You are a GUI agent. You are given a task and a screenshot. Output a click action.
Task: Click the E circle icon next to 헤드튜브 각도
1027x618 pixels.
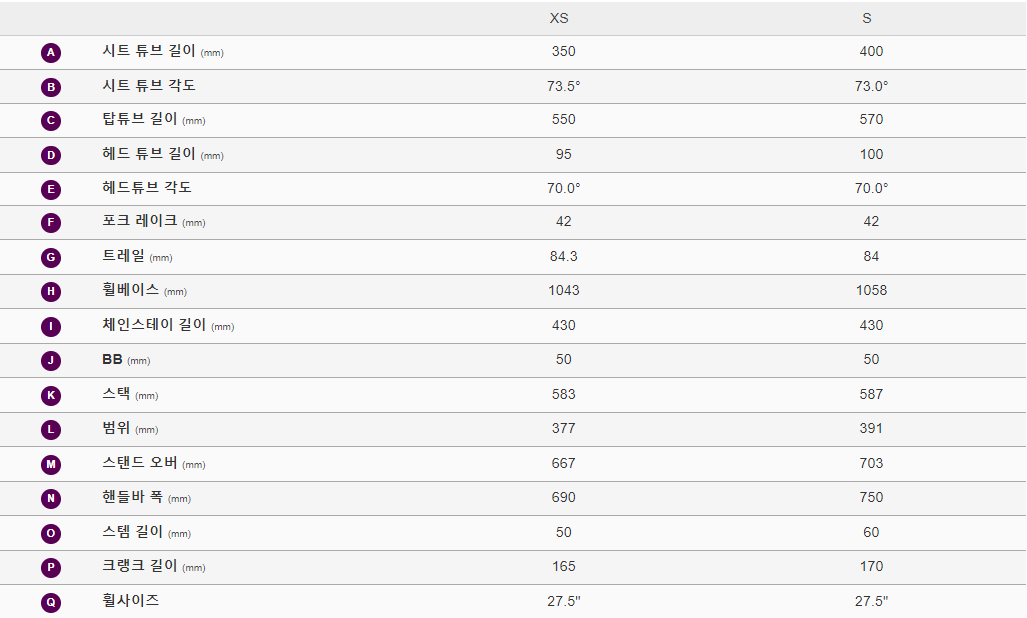pos(51,190)
